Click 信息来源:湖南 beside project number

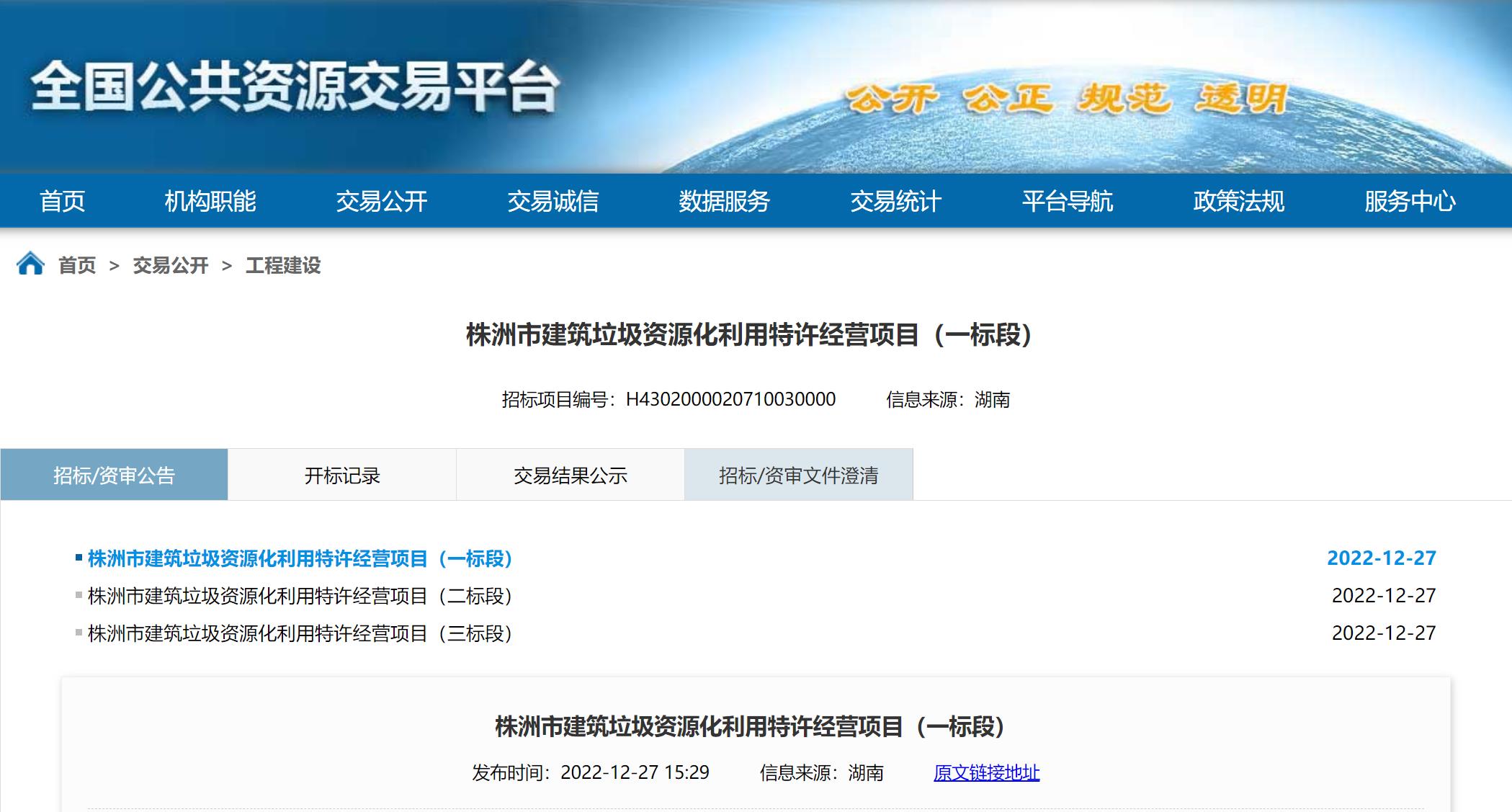[948, 399]
